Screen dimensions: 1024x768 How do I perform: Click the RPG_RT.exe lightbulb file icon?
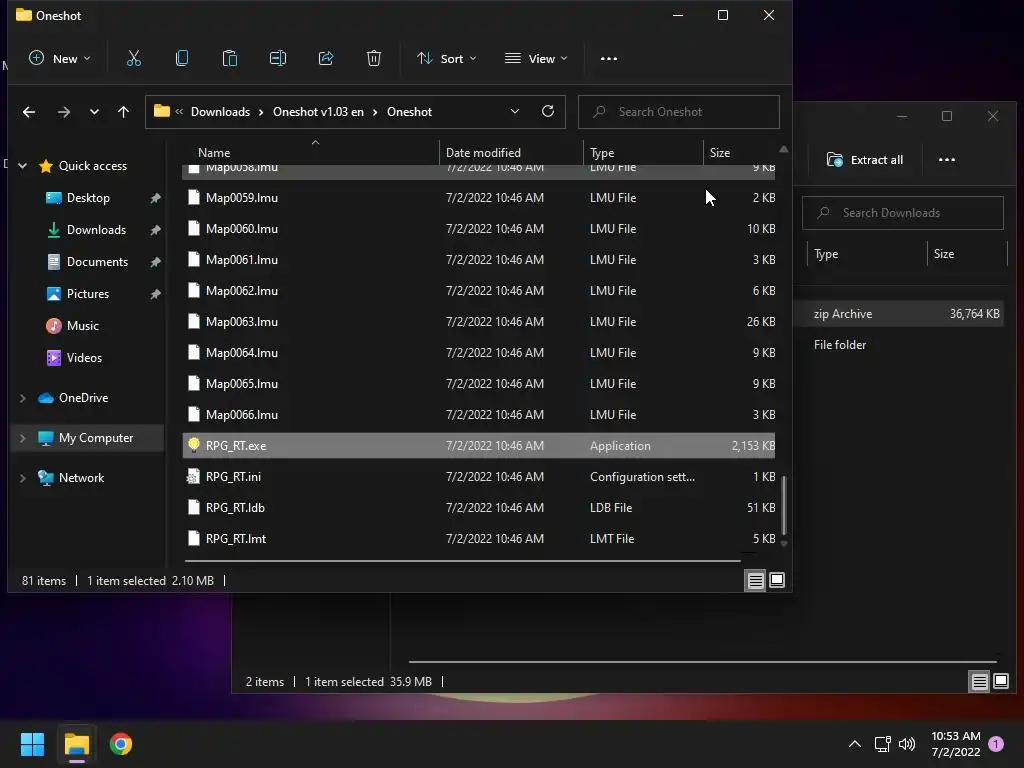point(193,445)
